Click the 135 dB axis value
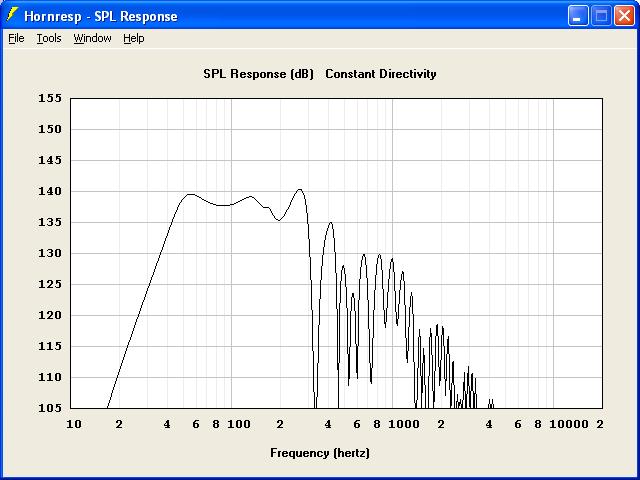The width and height of the screenshot is (640, 480). point(50,222)
